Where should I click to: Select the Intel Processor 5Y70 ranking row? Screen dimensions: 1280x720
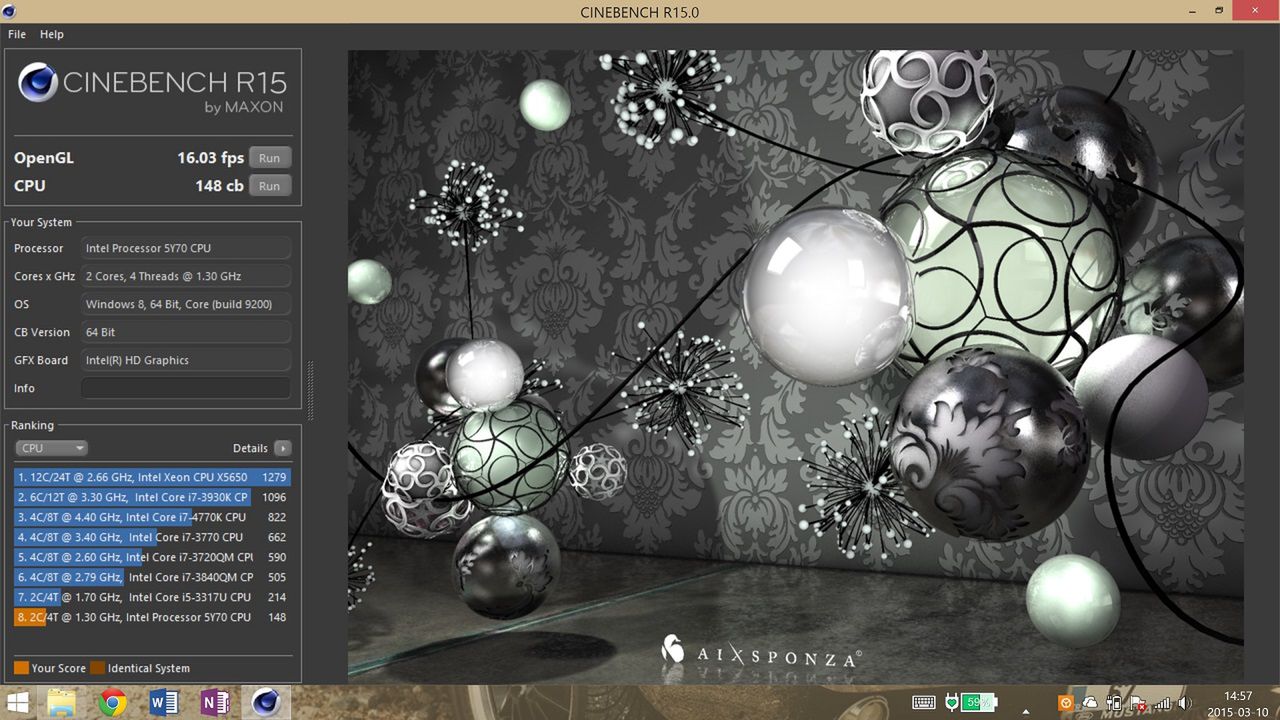click(x=152, y=617)
